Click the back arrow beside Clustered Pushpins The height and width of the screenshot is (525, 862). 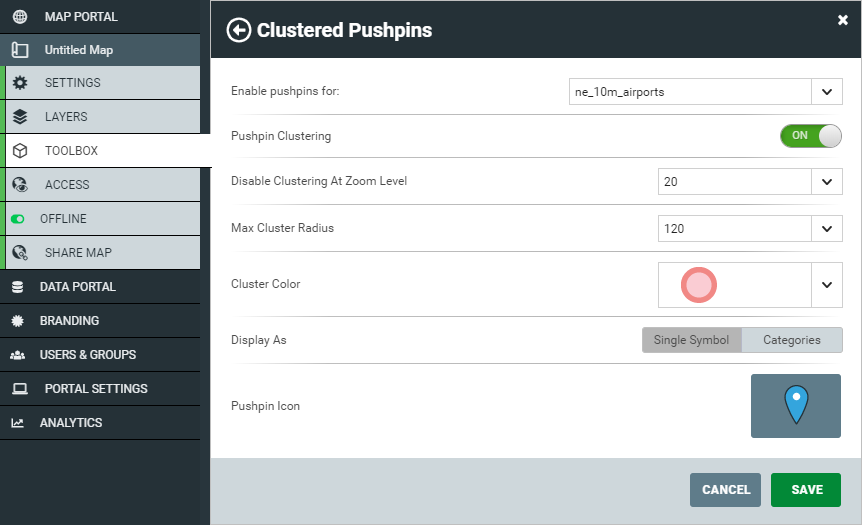click(x=239, y=30)
